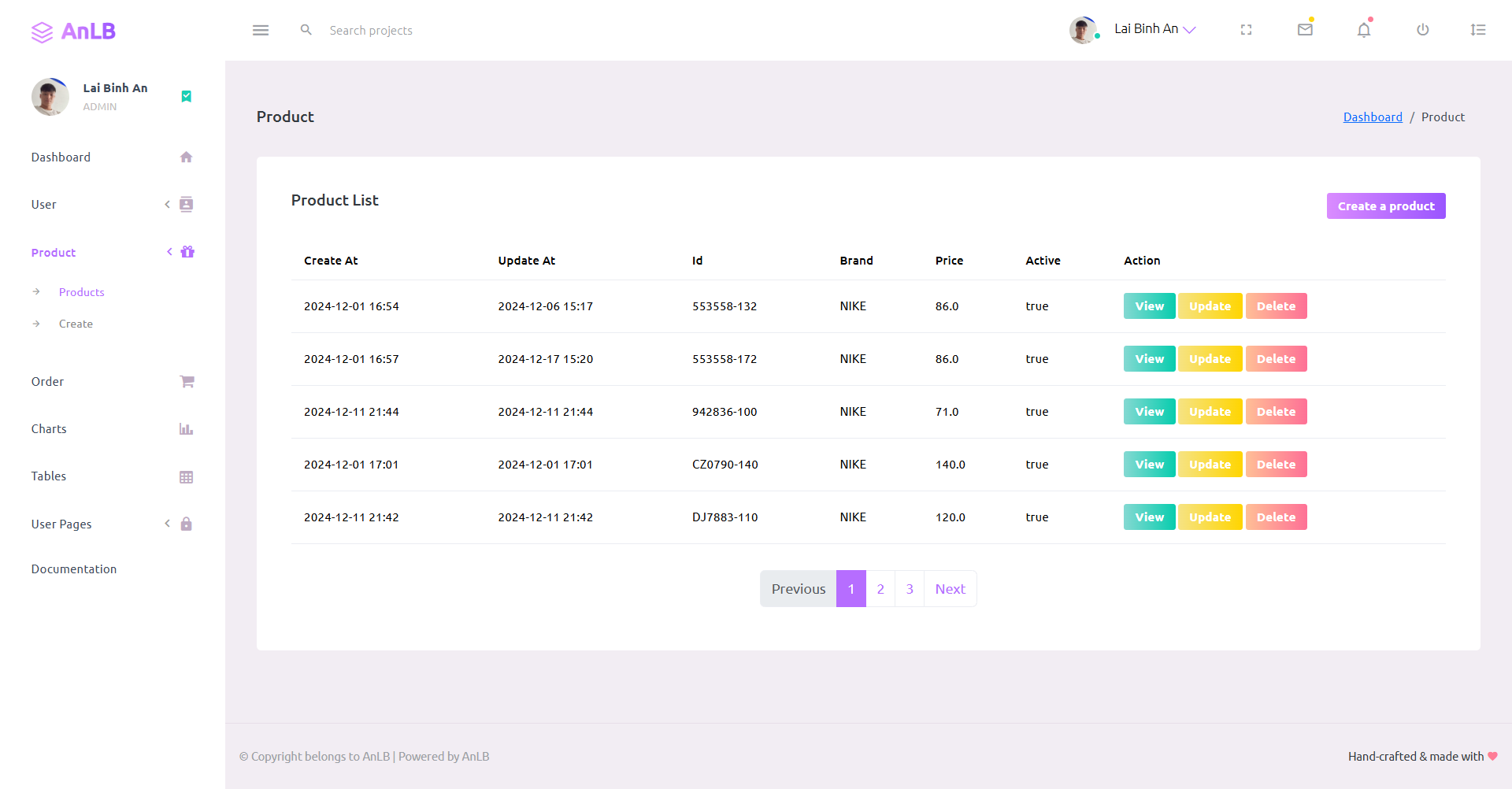View product CZ0790-140

pyautogui.click(x=1149, y=465)
